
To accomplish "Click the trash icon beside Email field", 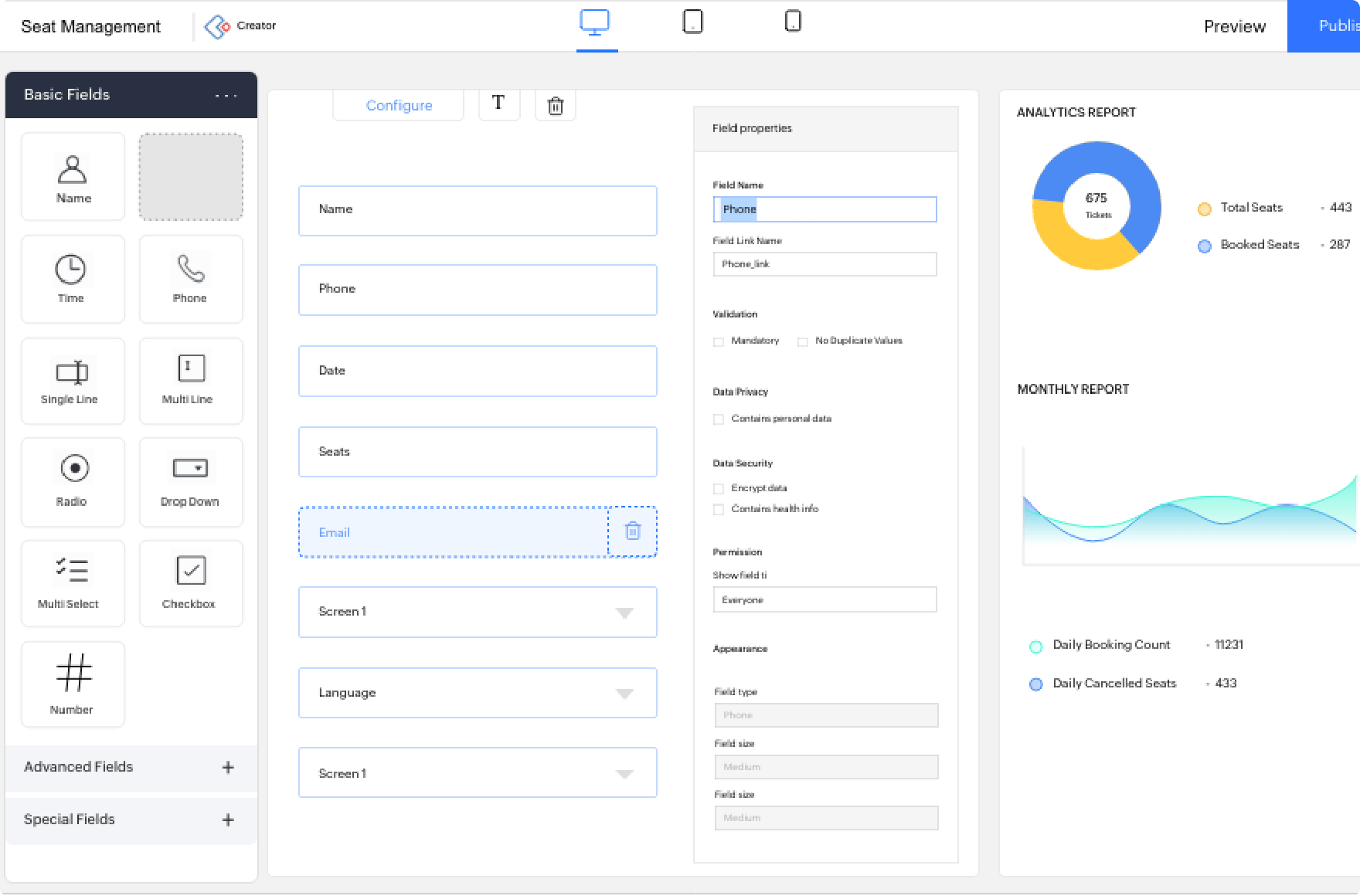I will (x=632, y=531).
